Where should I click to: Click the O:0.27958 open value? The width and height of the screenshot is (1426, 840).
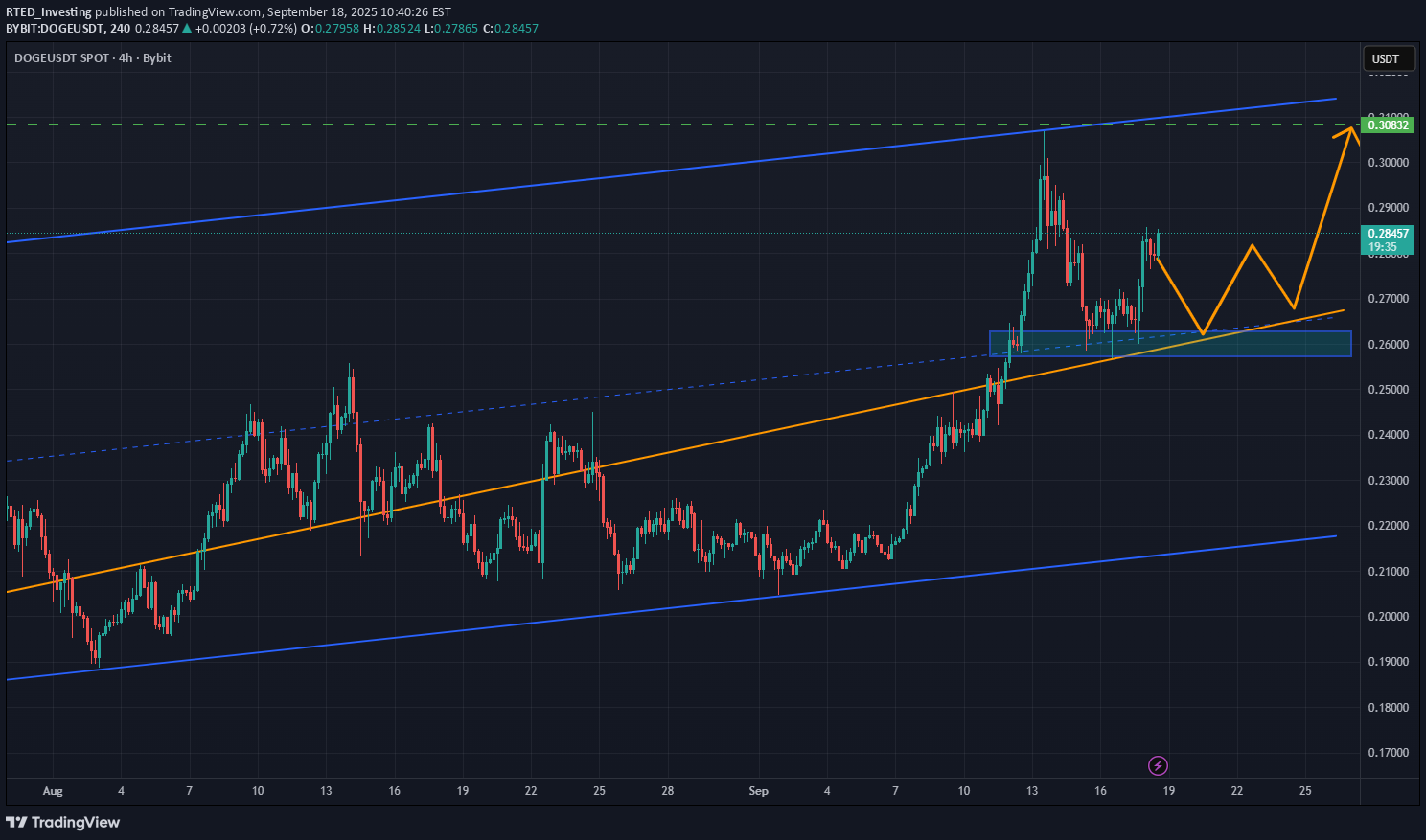[331, 28]
